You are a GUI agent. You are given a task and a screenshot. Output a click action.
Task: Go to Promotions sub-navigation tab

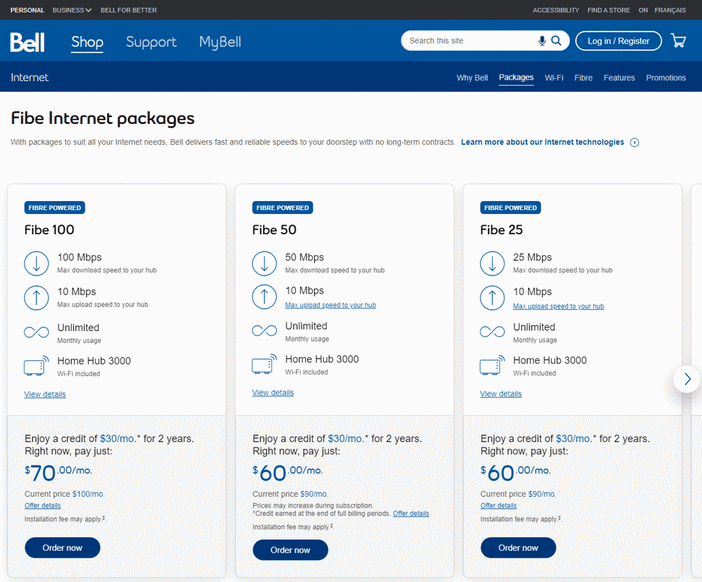click(666, 77)
